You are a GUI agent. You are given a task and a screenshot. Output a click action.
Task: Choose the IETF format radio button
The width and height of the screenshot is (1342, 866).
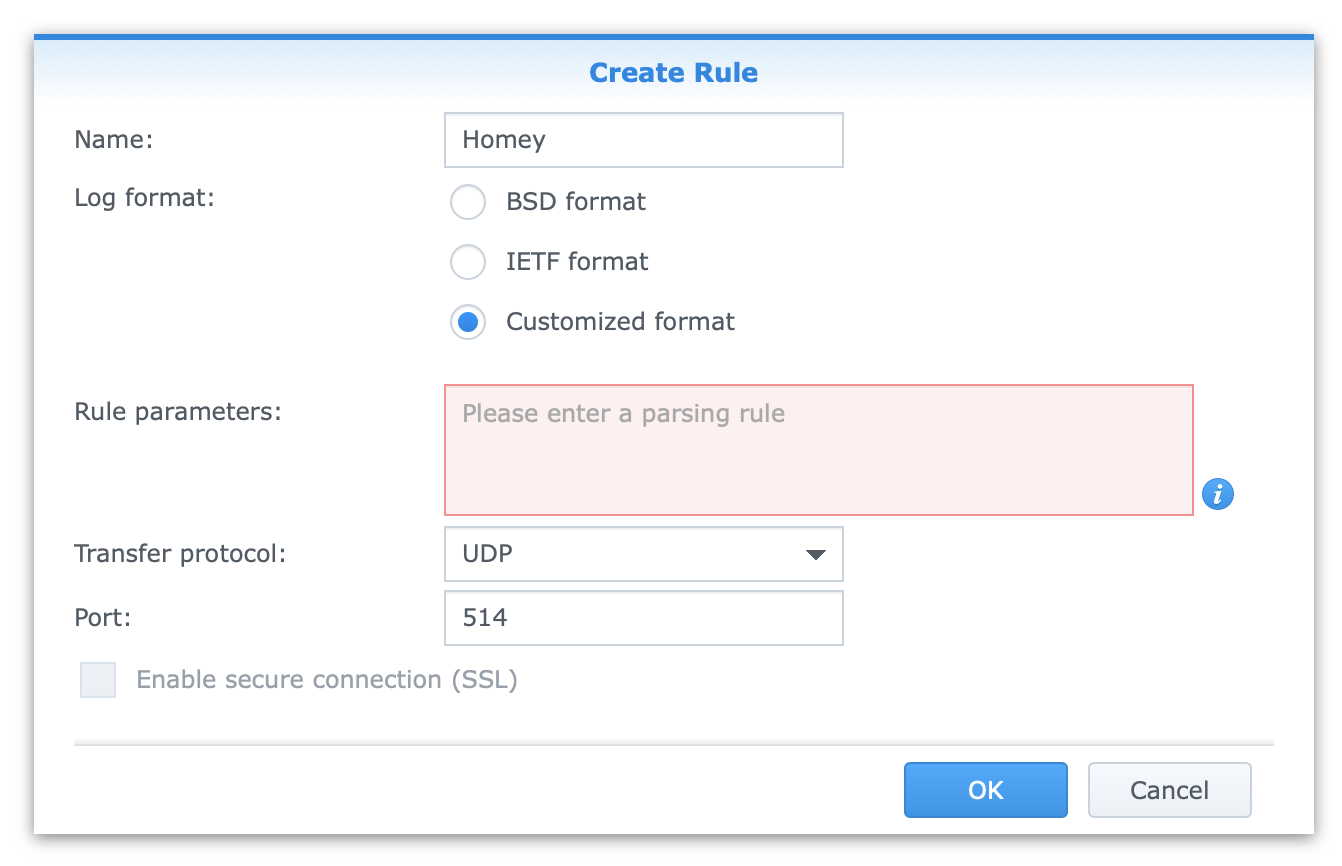(x=468, y=262)
